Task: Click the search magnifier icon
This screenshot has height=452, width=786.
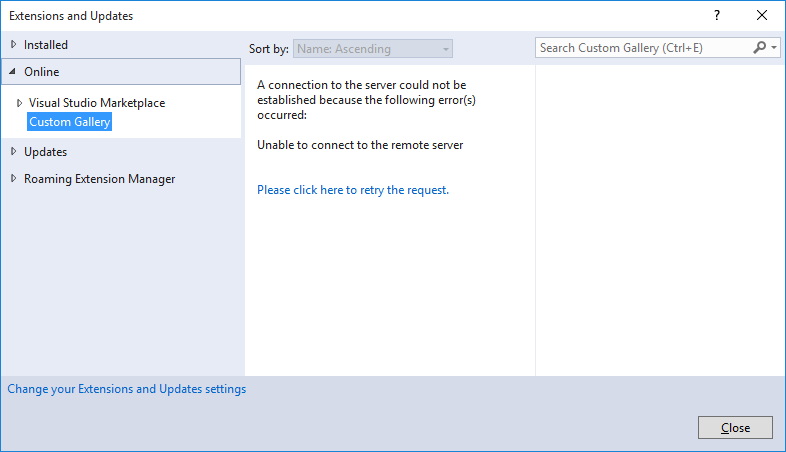Action: point(759,48)
